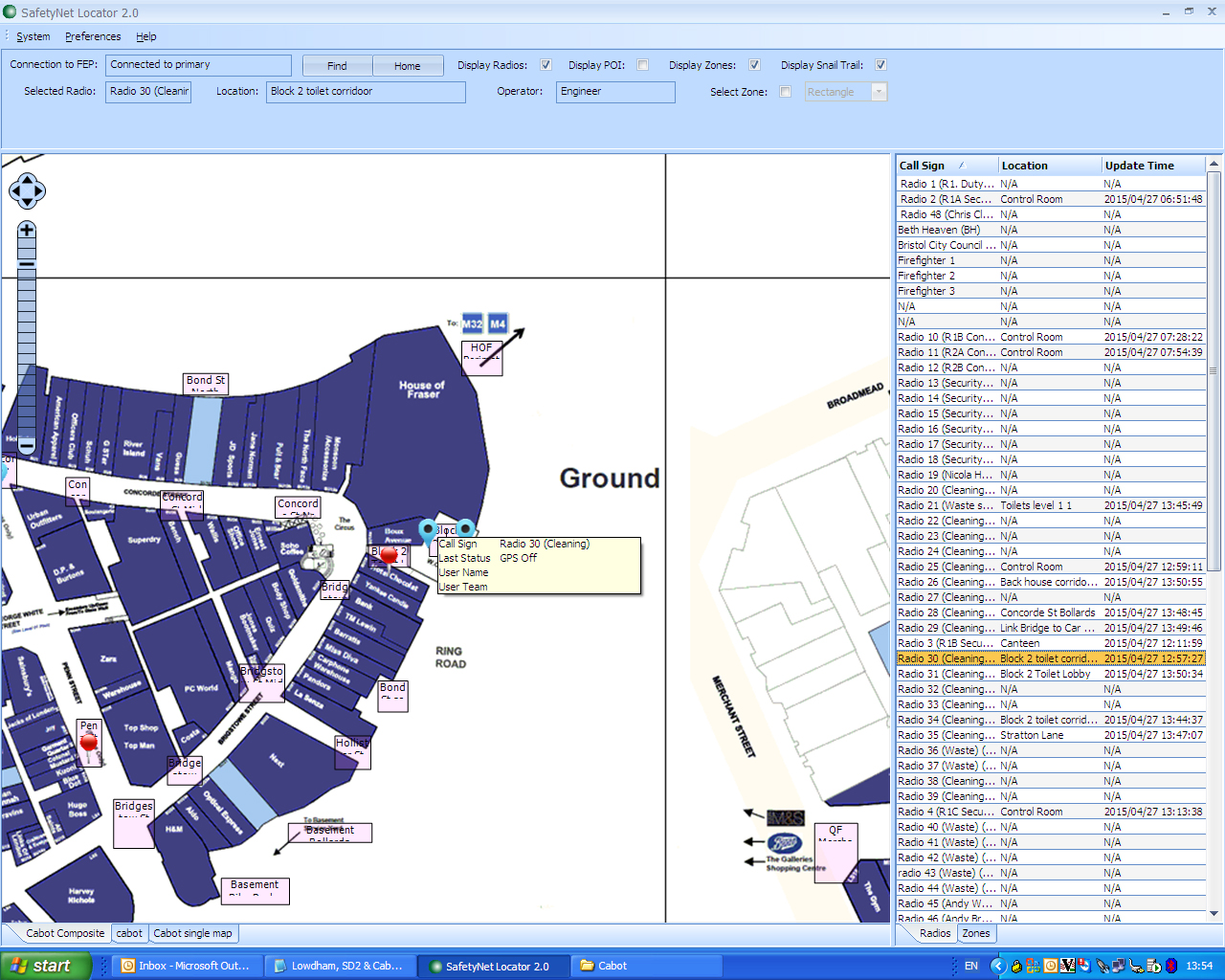Uncheck the Display Radios checkbox
This screenshot has width=1225, height=980.
click(x=546, y=65)
